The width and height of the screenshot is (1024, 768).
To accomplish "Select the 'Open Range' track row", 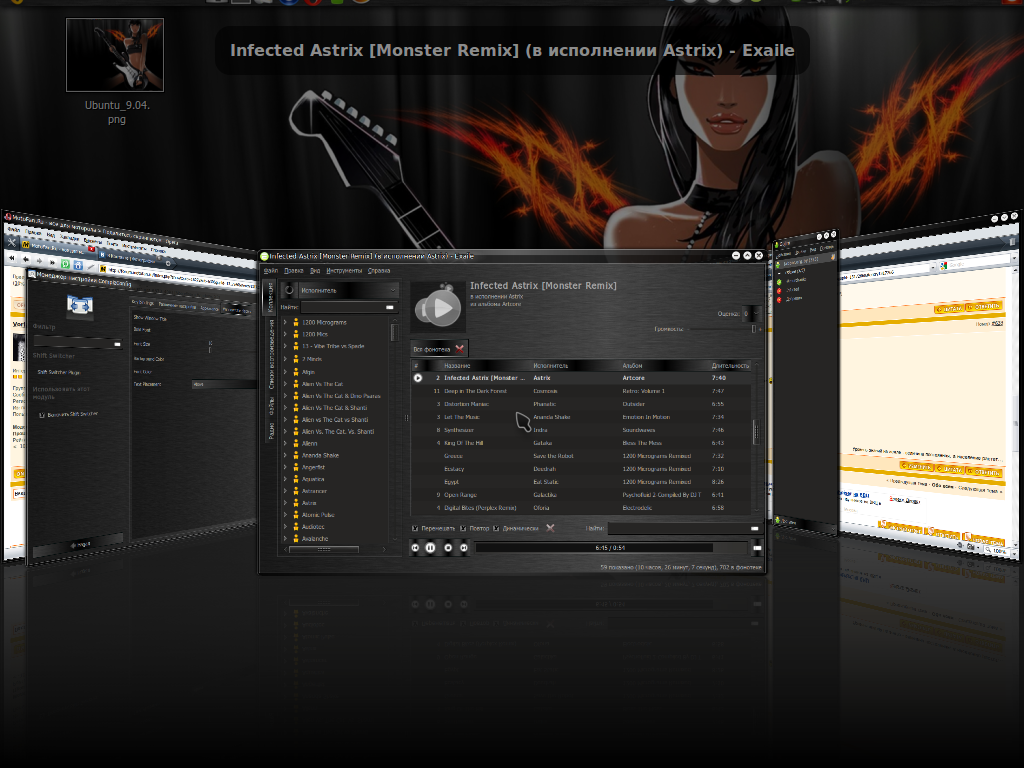I will 580,495.
